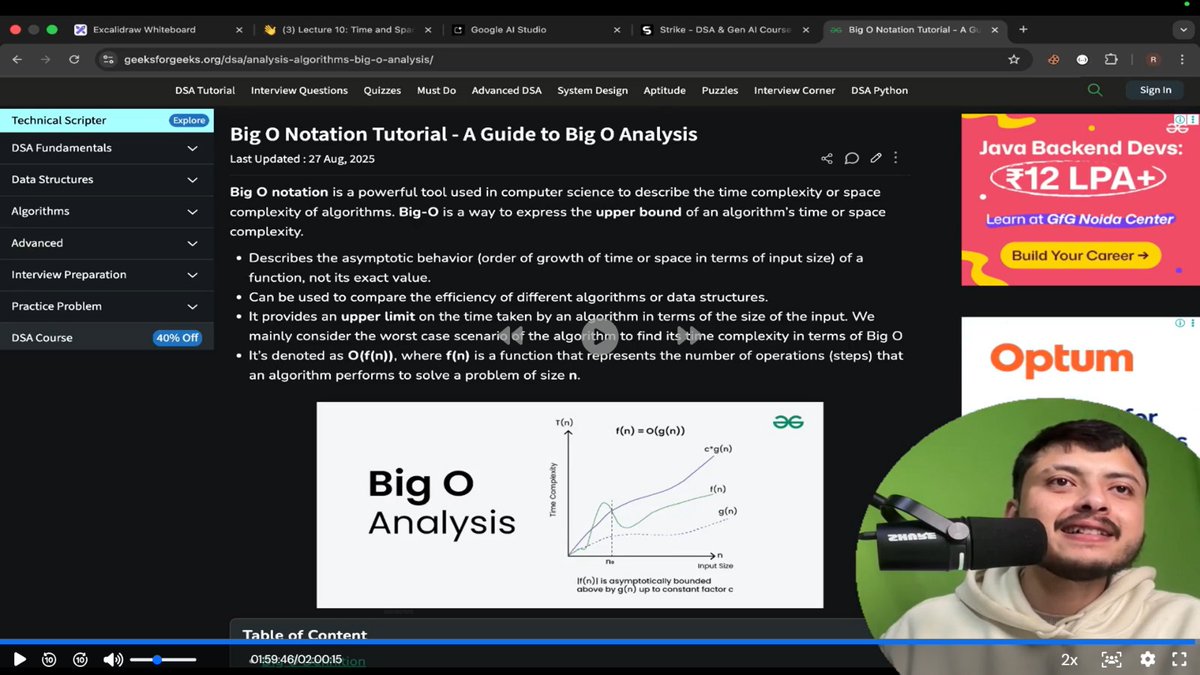1200x675 pixels.
Task: Change the 2x playback speed
Action: [1069, 660]
